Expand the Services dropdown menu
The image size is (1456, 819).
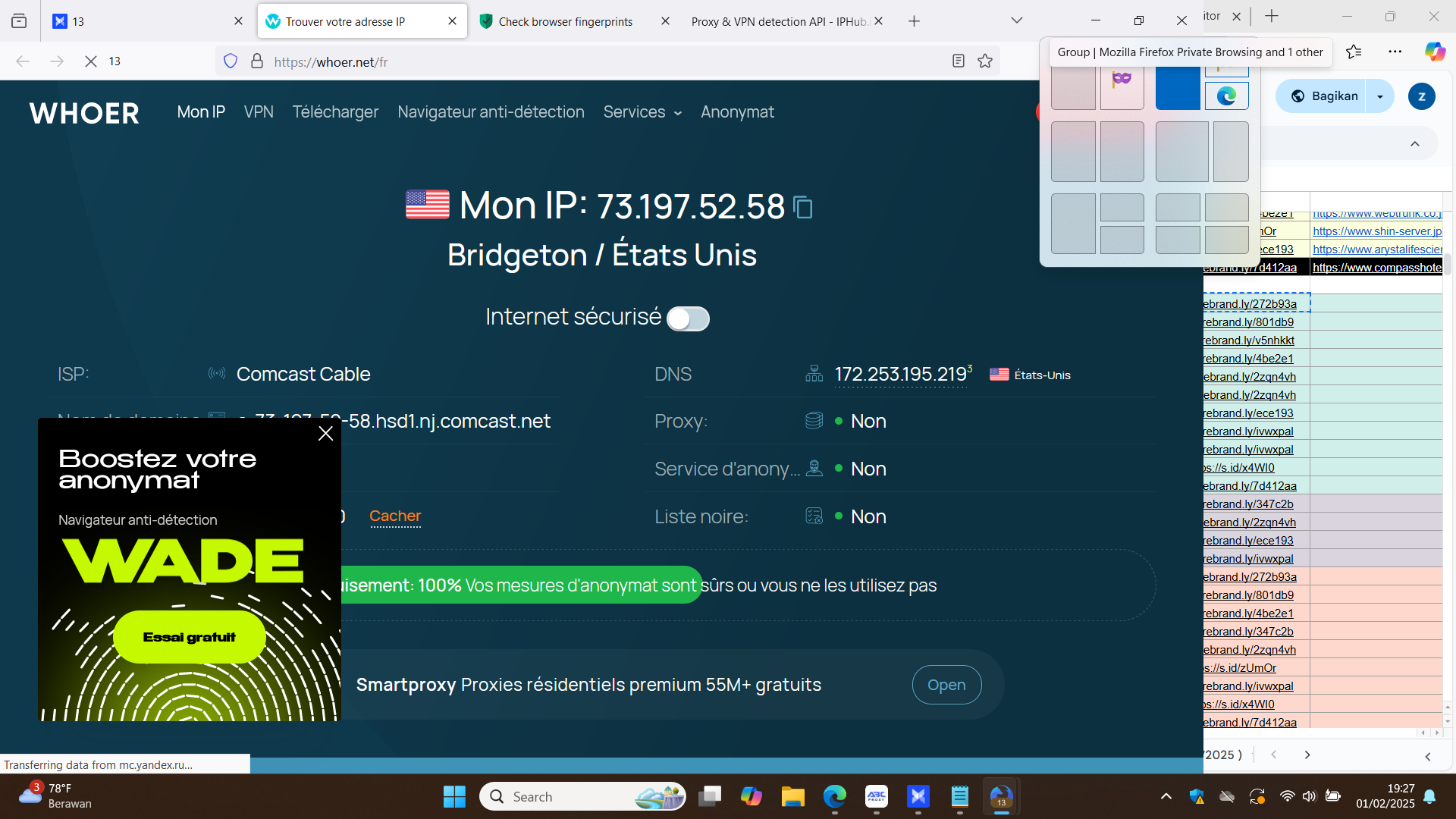642,112
